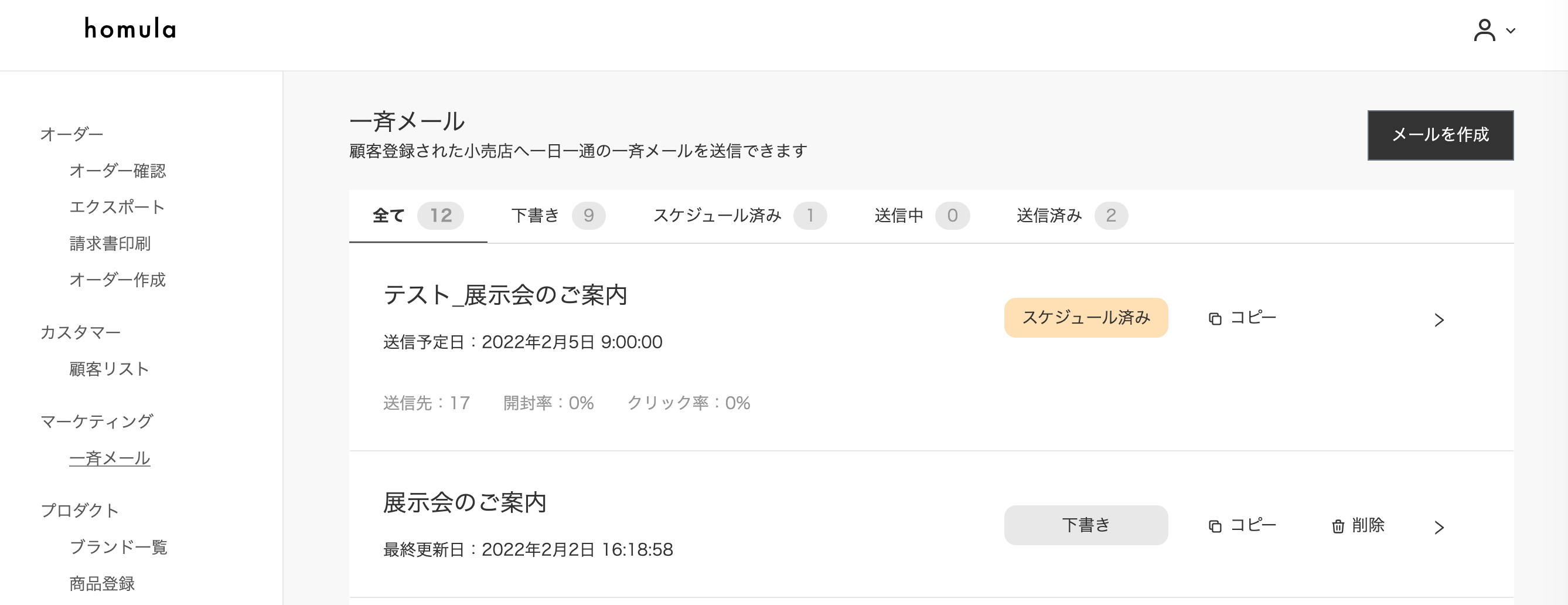Viewport: 1568px width, 605px height.
Task: Click the メールを作成 button
Action: pyautogui.click(x=1440, y=135)
